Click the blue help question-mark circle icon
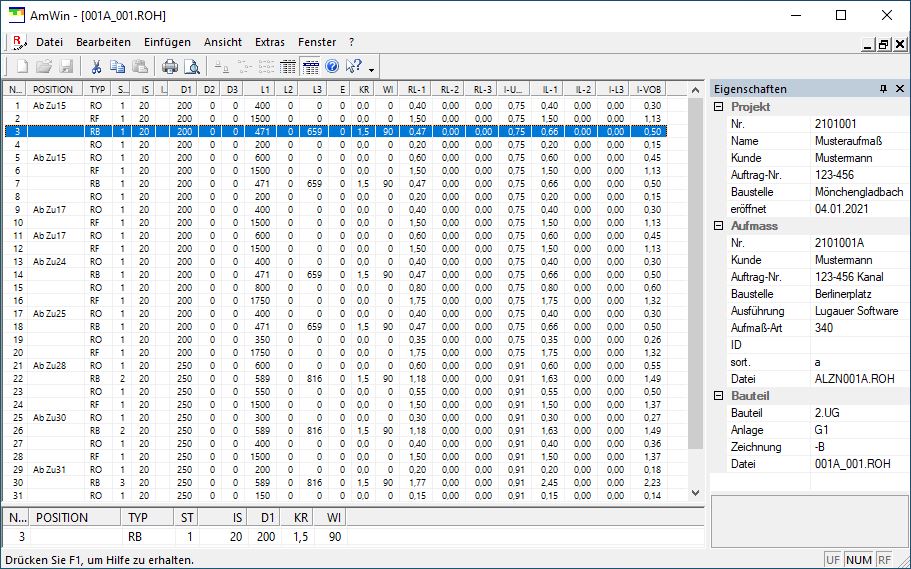Screen dimensions: 911x569 332,66
